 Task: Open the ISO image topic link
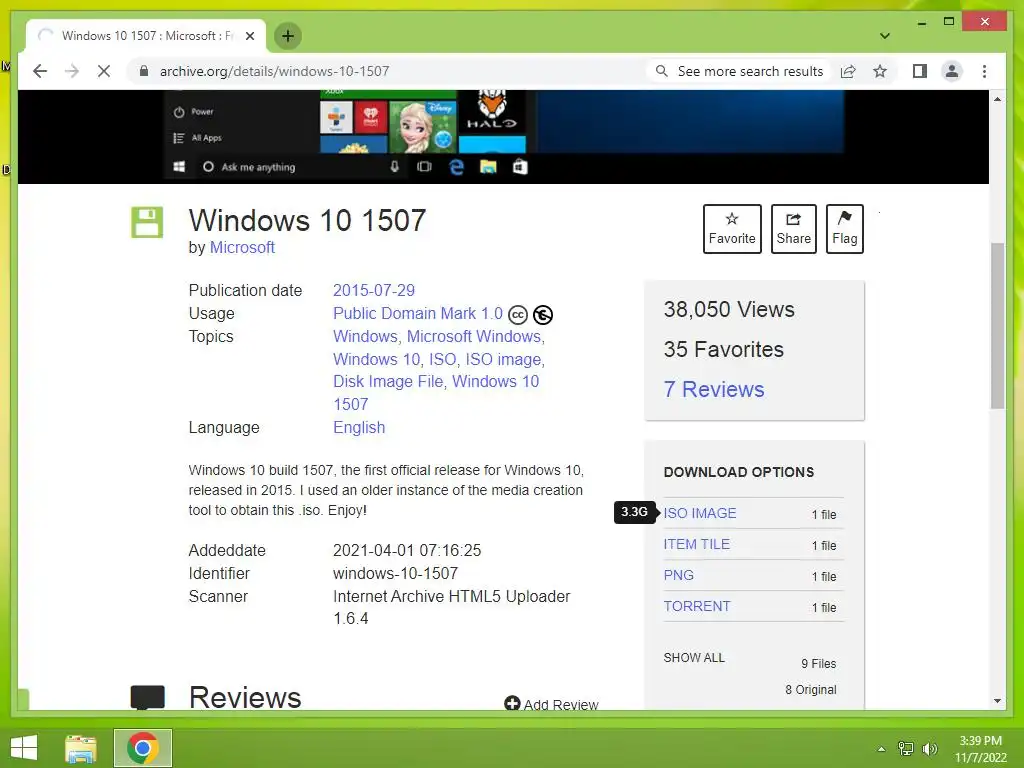click(503, 359)
